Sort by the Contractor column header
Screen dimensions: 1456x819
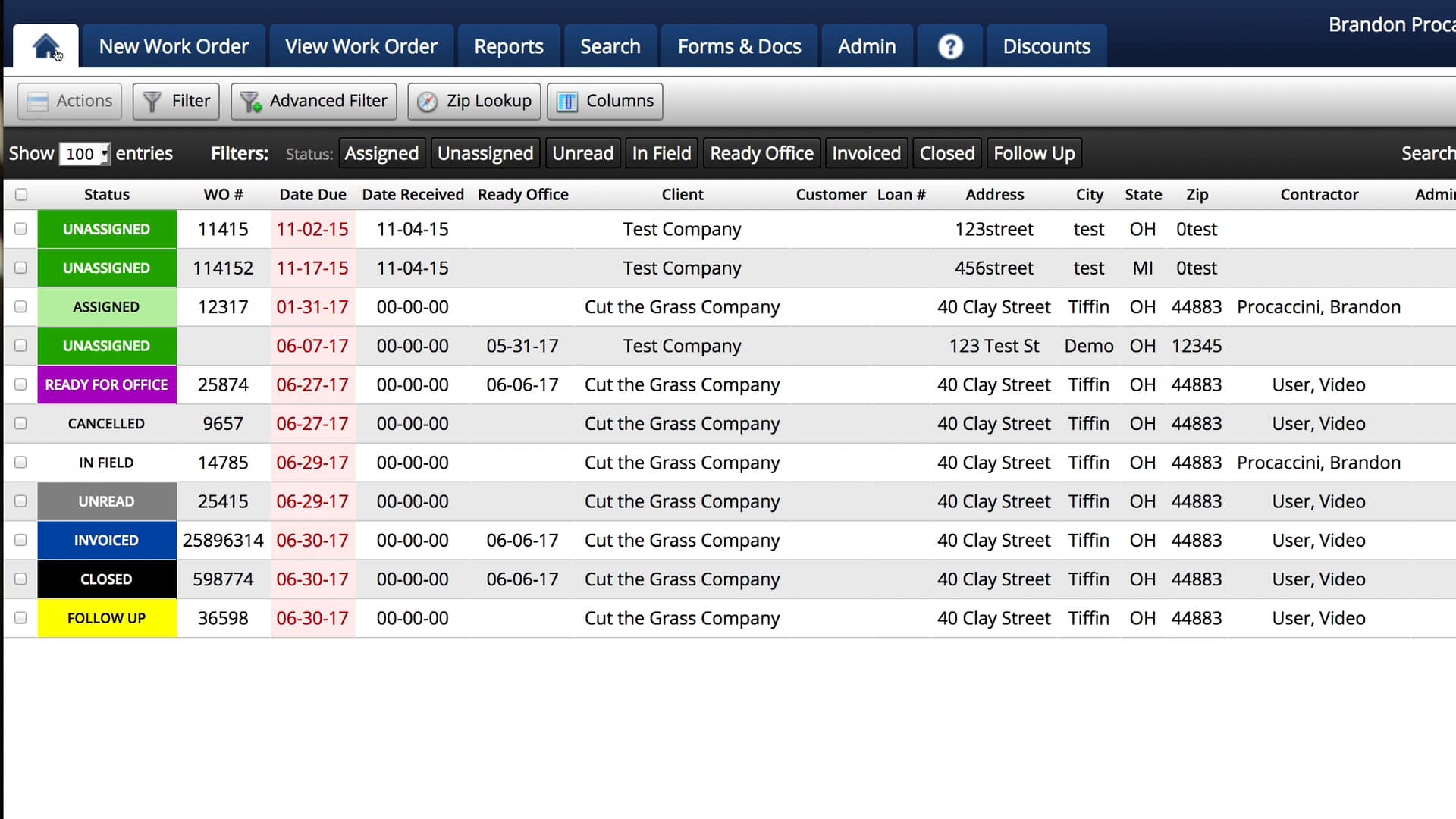1319,195
